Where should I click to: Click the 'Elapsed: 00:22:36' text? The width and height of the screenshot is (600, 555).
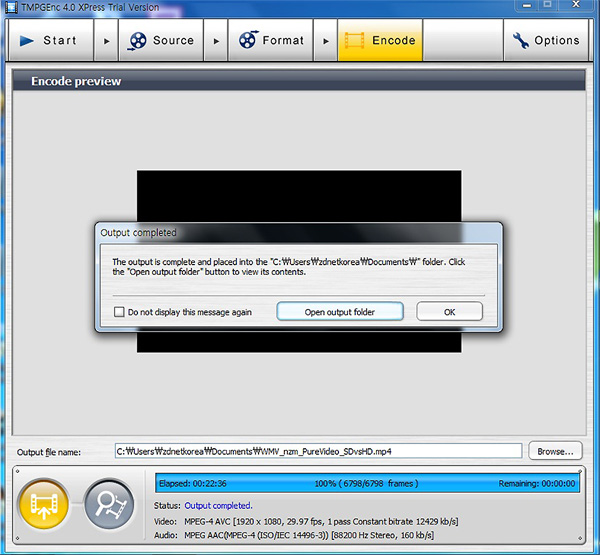click(192, 483)
